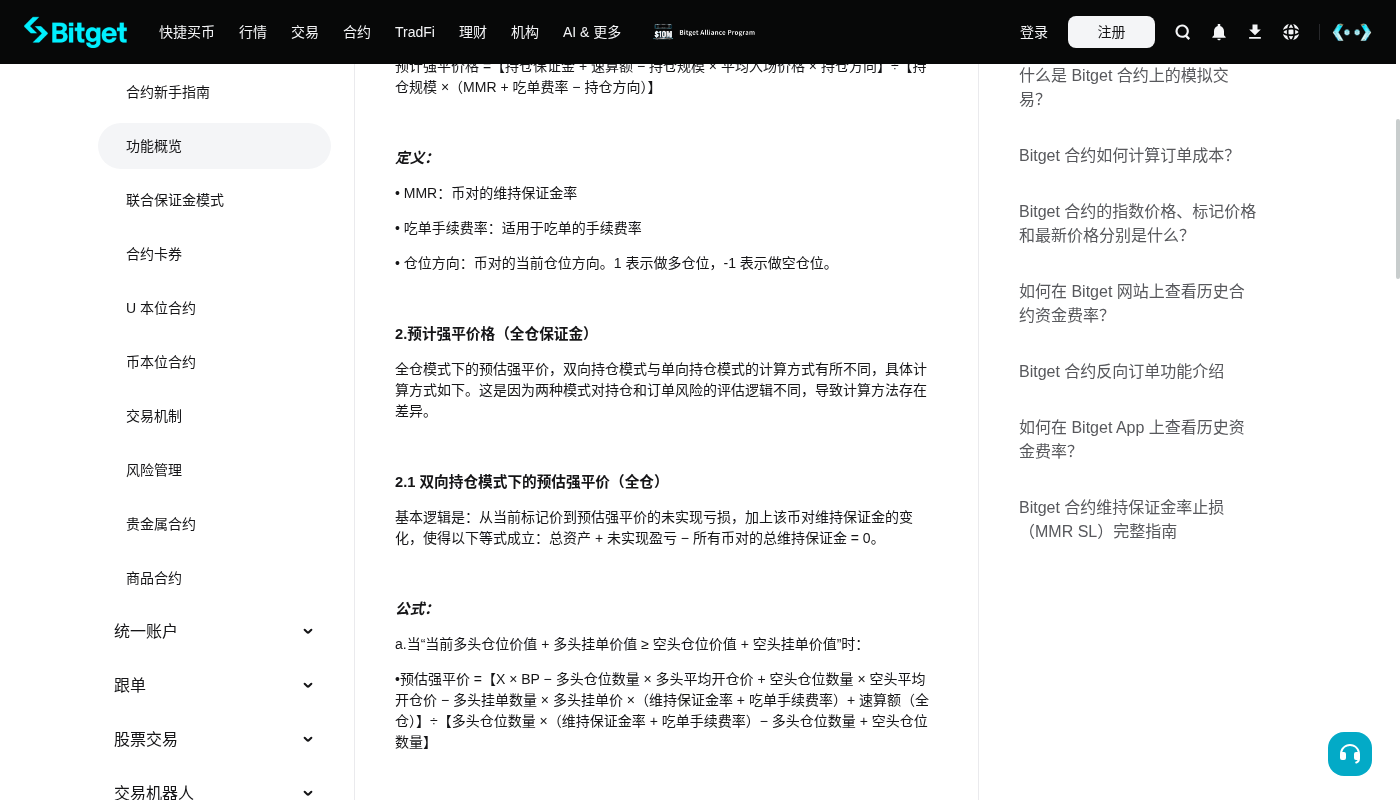Viewport: 1400px width, 800px height.
Task: Select 风险管理 in sidebar
Action: (x=214, y=470)
